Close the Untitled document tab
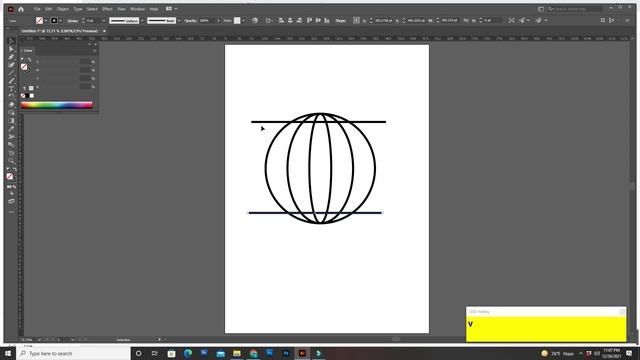Screen dimensions: 640x360 pyautogui.click(x=104, y=31)
